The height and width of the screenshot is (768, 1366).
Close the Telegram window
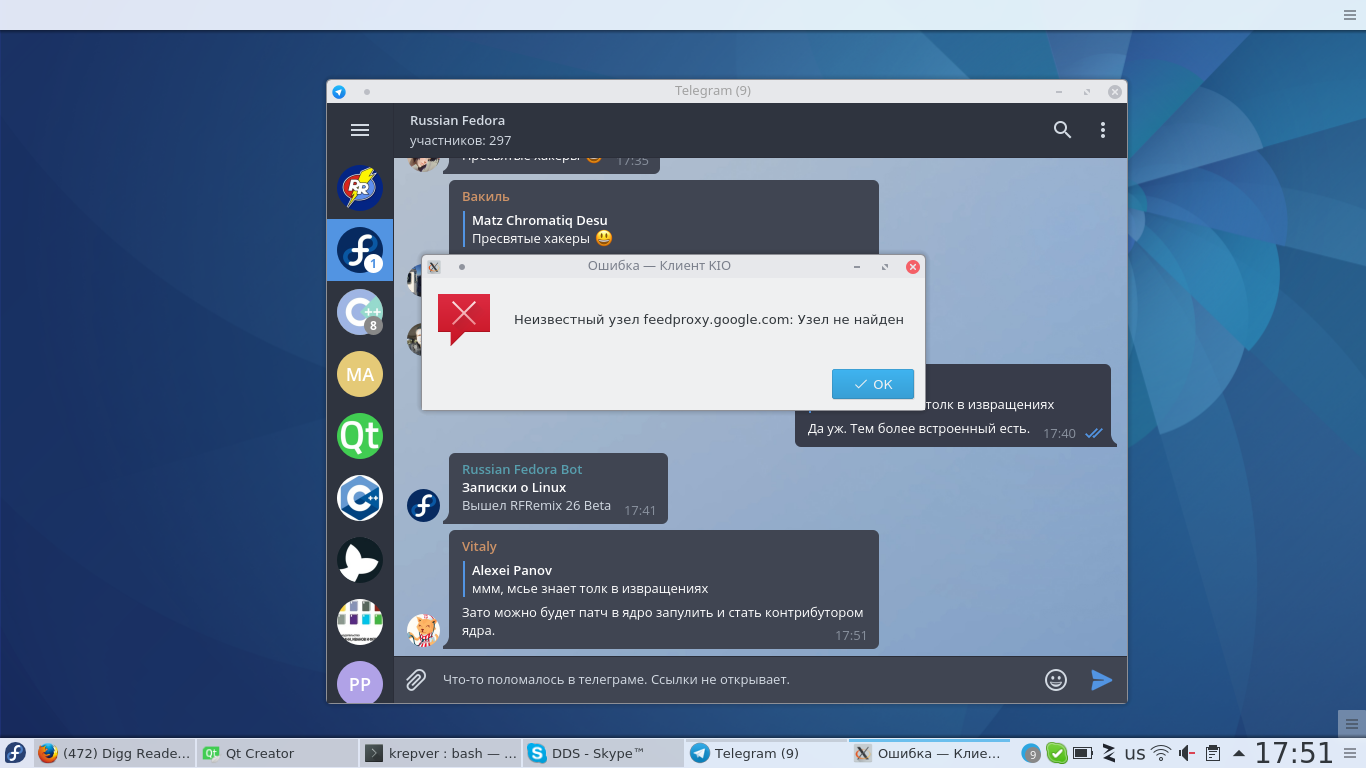[x=1114, y=91]
